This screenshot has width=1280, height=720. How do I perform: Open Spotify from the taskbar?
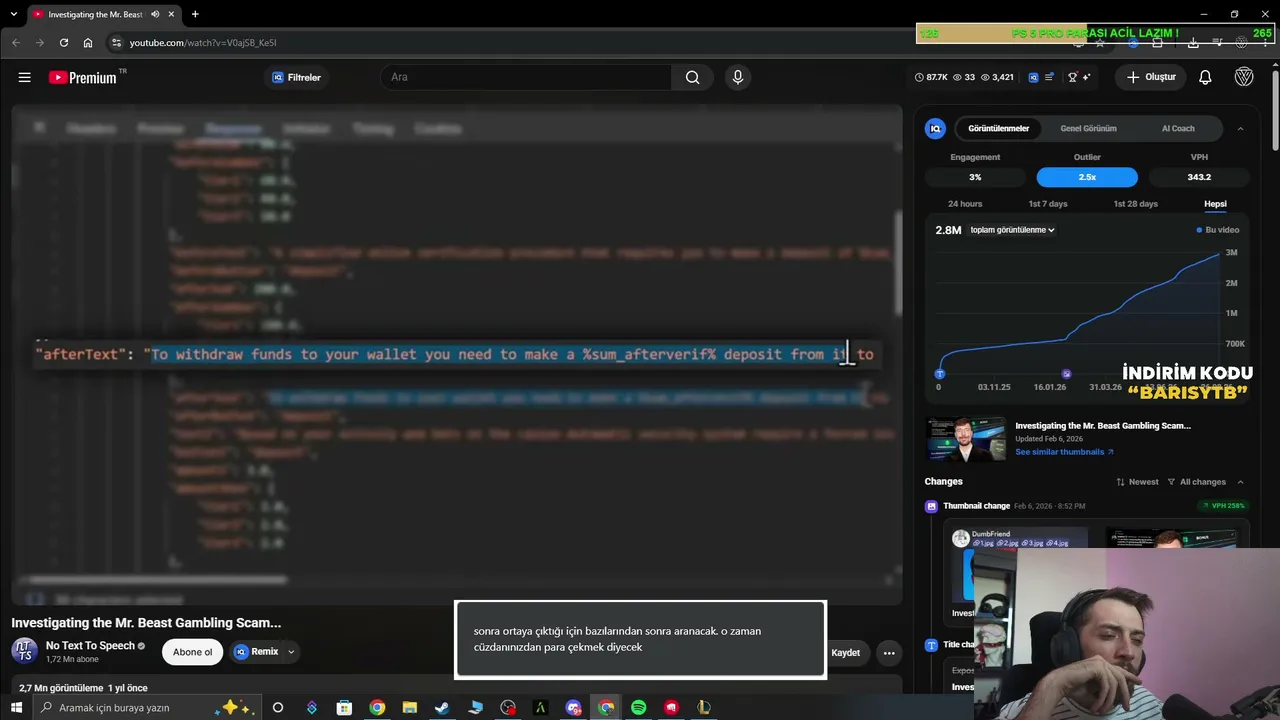(x=638, y=707)
